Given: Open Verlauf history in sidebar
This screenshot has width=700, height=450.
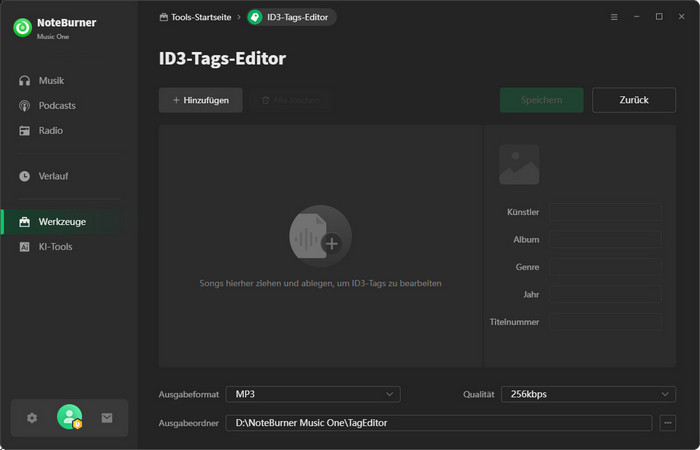Looking at the screenshot, I should pyautogui.click(x=53, y=176).
